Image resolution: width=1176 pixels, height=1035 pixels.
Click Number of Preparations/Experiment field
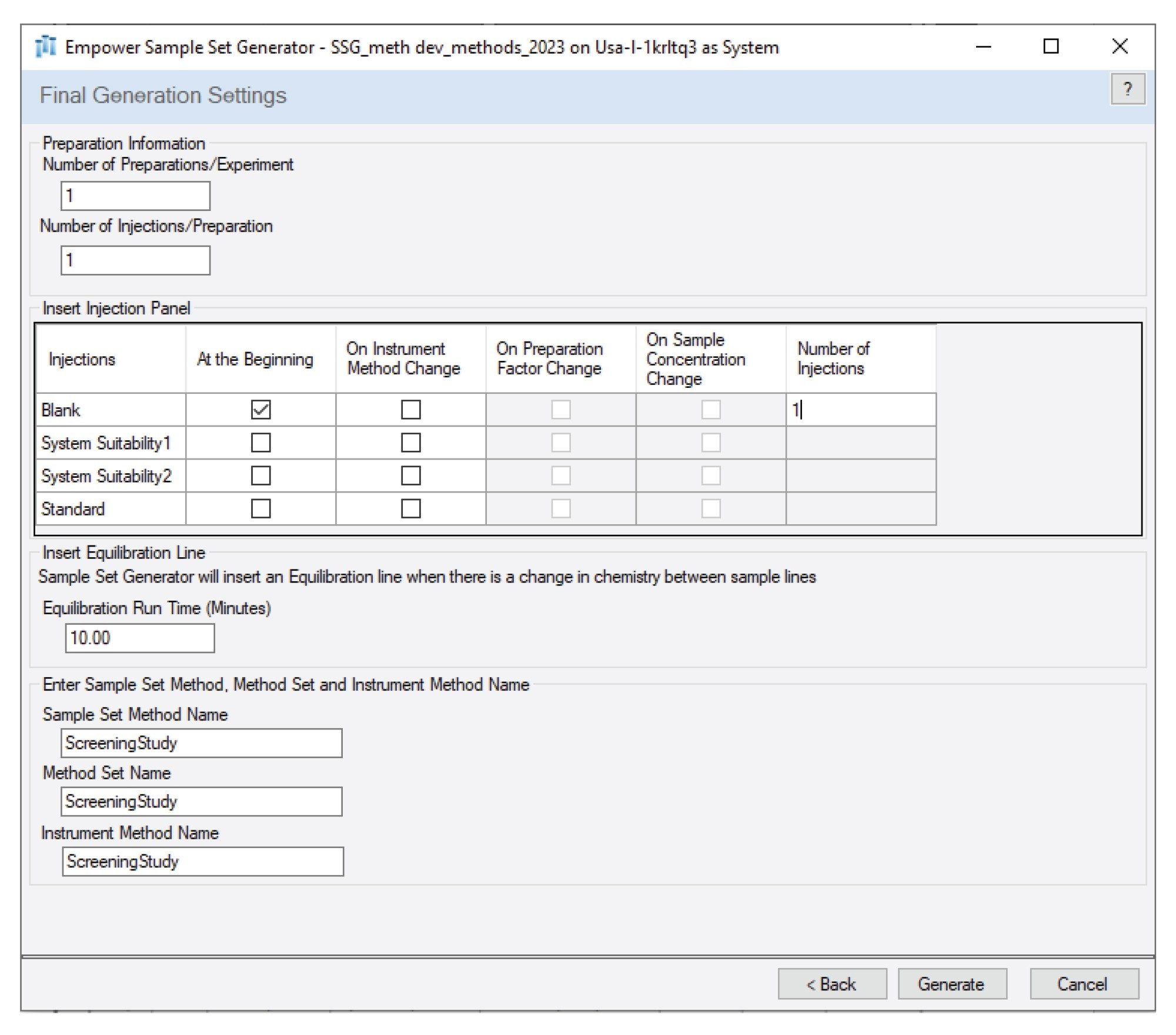tap(135, 196)
